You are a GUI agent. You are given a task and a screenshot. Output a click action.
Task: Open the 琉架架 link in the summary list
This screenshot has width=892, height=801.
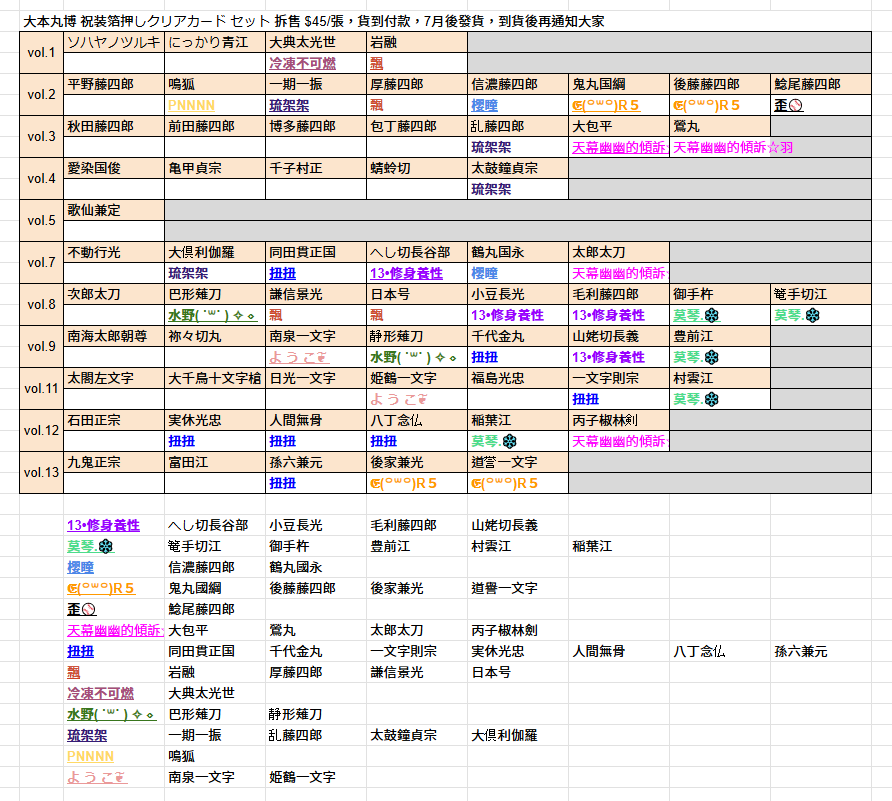pos(87,736)
